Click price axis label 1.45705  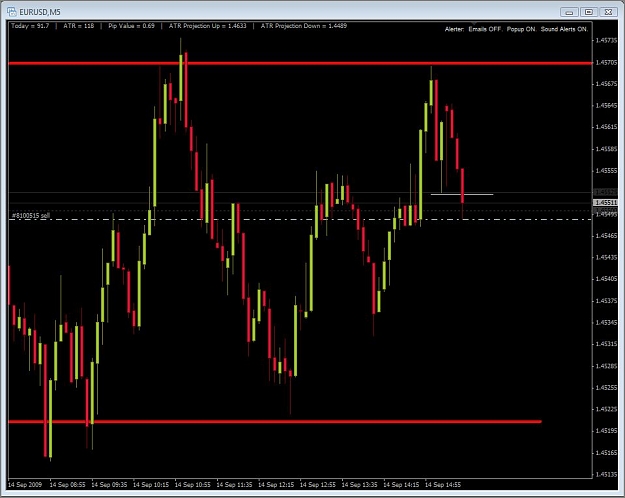pos(606,62)
